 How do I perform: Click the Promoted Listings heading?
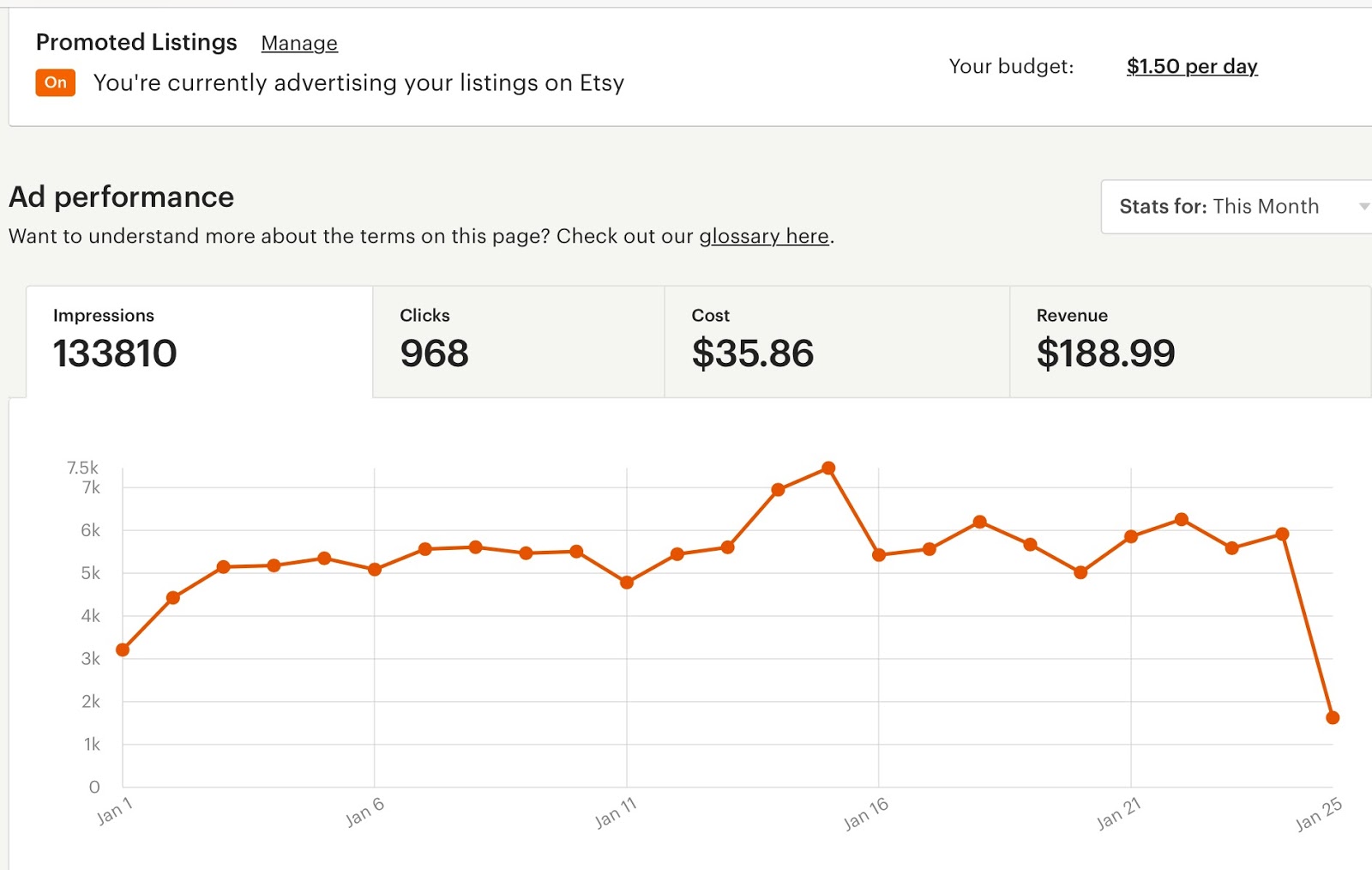tap(136, 42)
